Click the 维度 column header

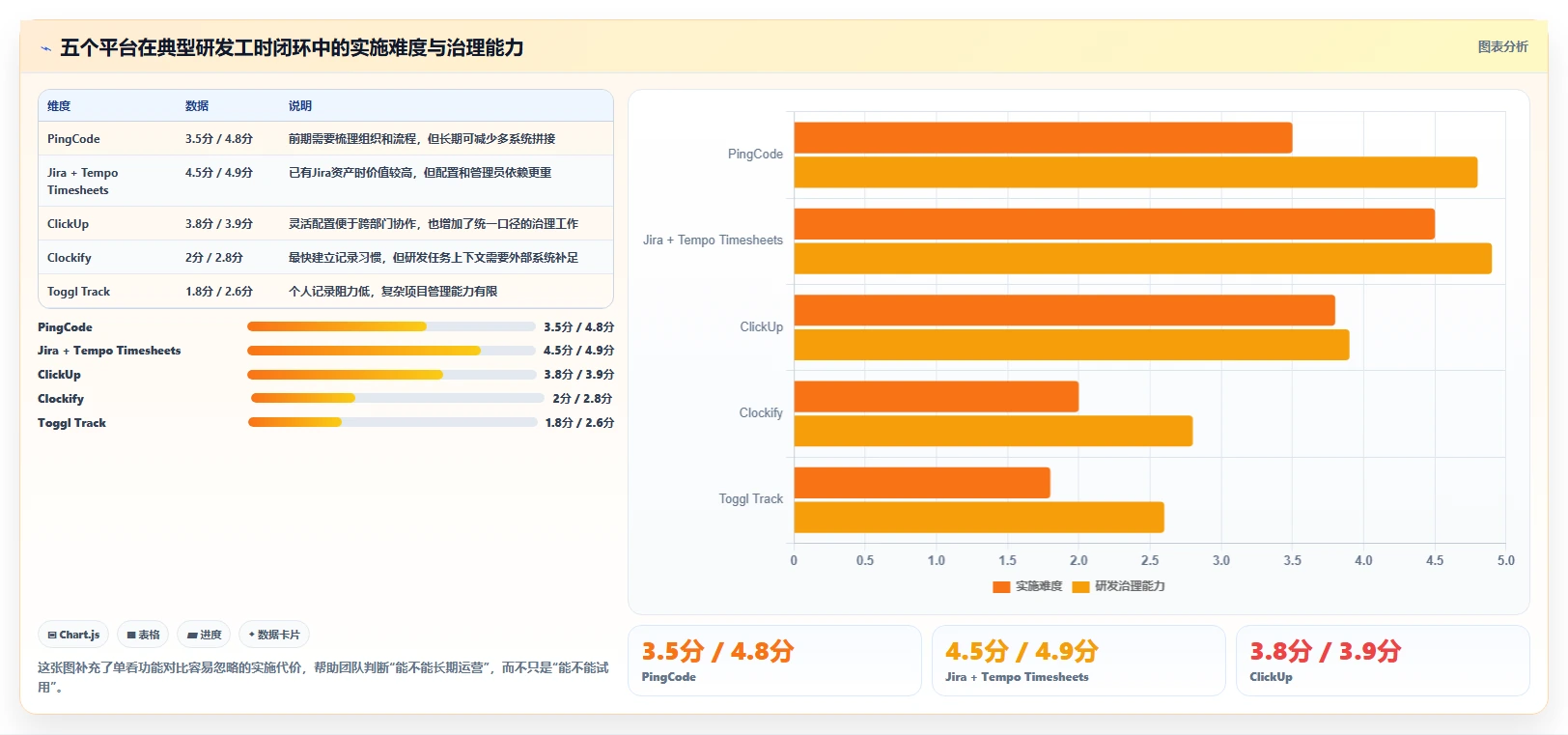59,106
